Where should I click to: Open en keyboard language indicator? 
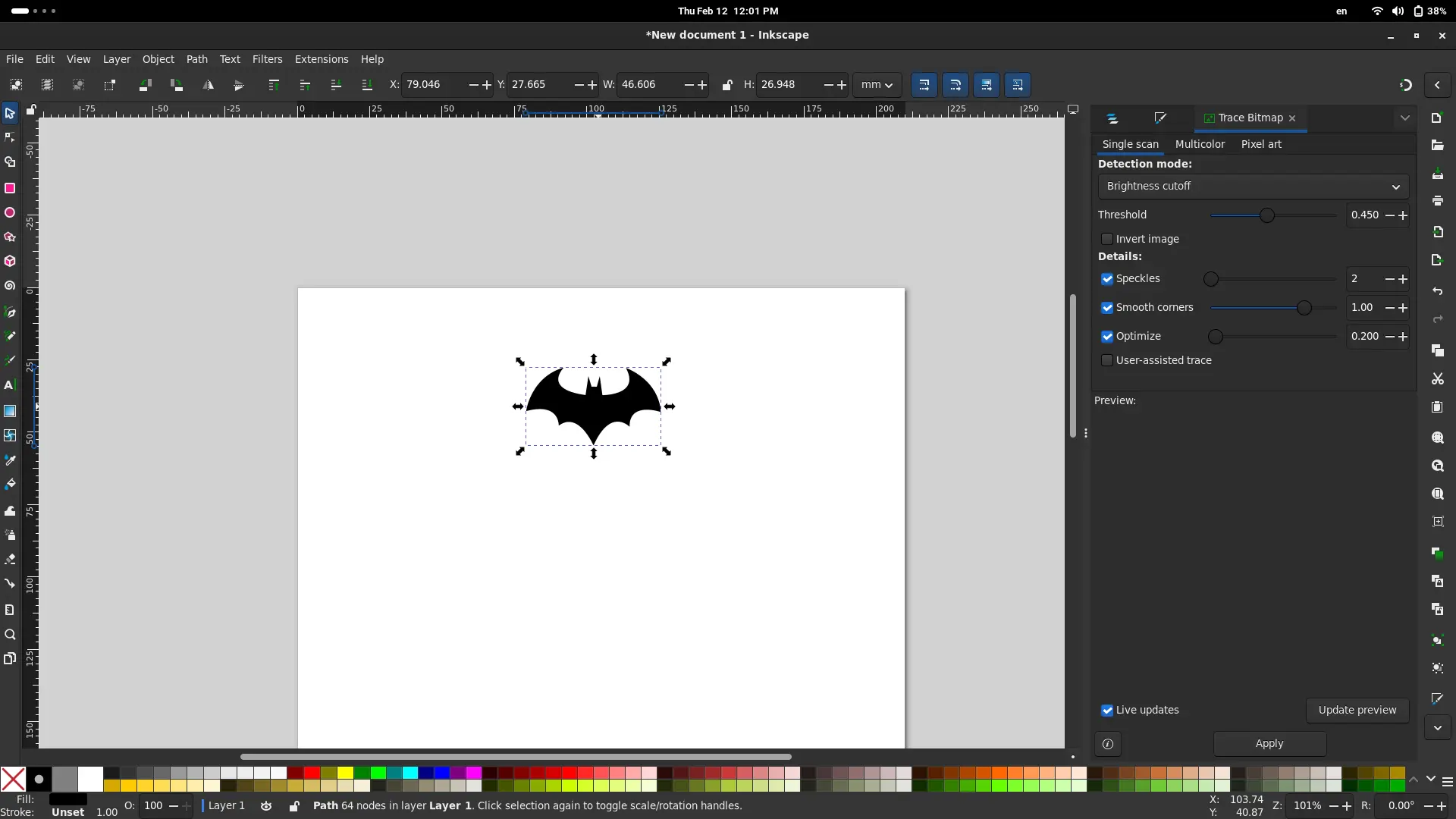1341,11
